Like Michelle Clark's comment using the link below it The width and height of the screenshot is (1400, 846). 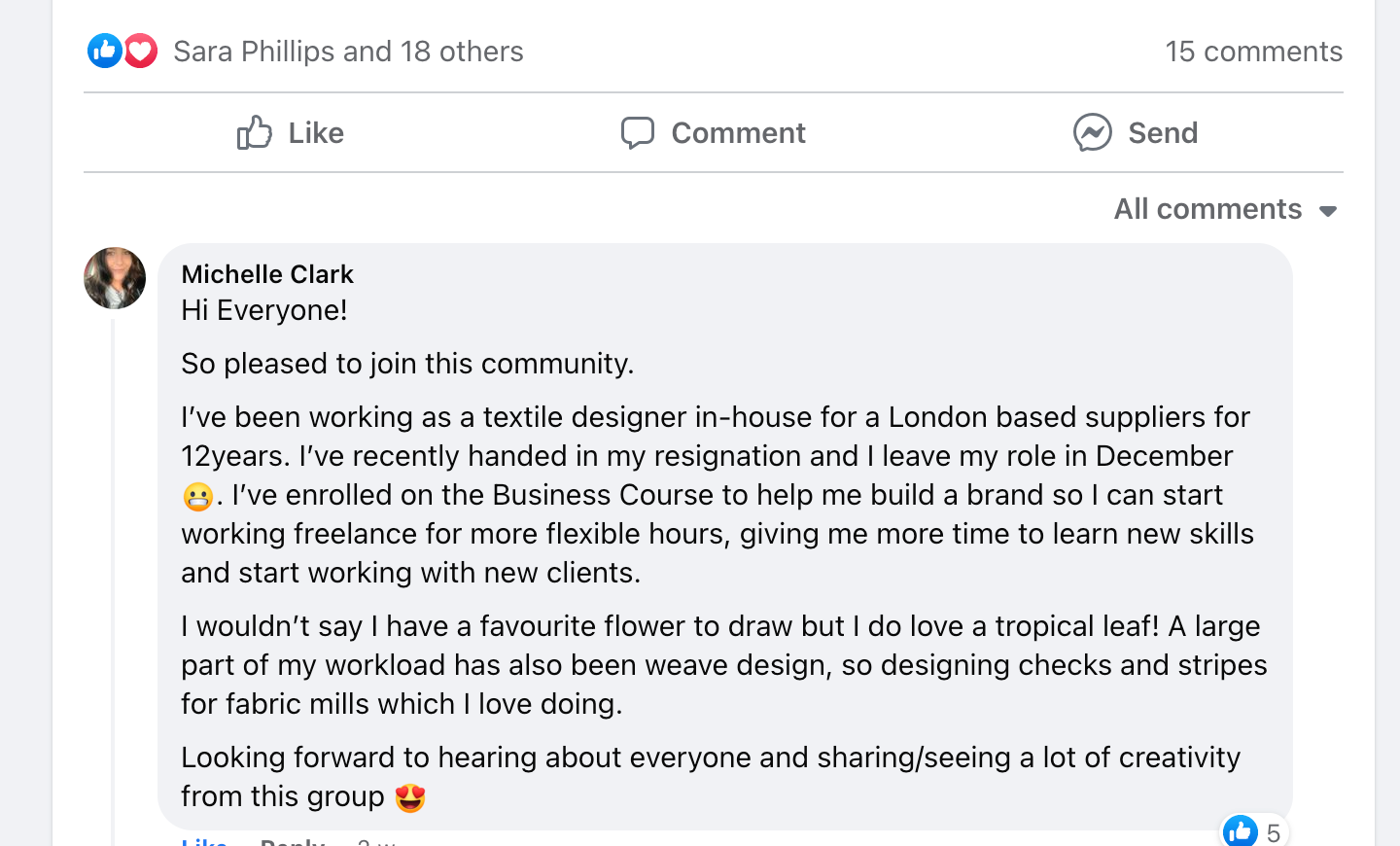click(x=204, y=841)
